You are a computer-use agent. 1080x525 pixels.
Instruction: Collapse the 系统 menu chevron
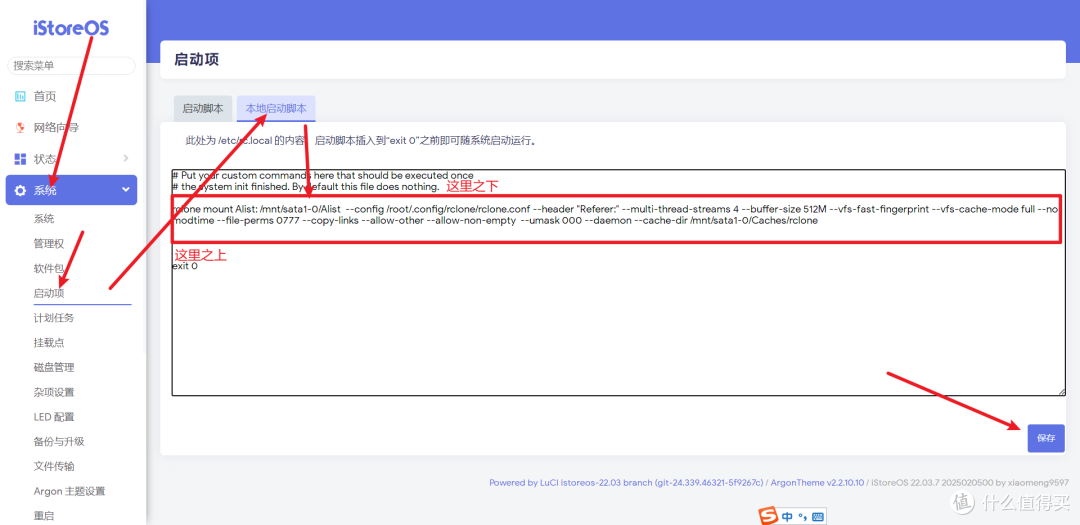coord(125,189)
